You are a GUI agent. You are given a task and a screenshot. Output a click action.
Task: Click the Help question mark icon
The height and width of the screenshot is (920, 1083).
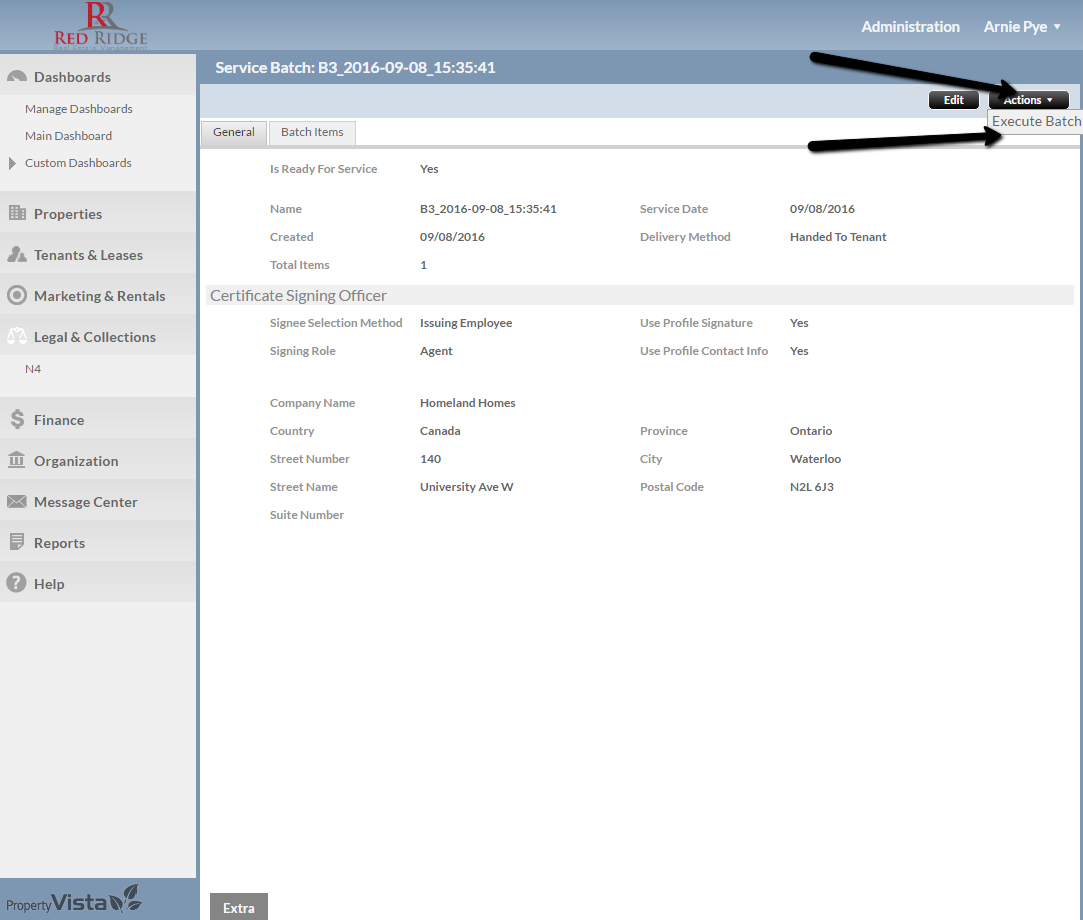pos(16,584)
